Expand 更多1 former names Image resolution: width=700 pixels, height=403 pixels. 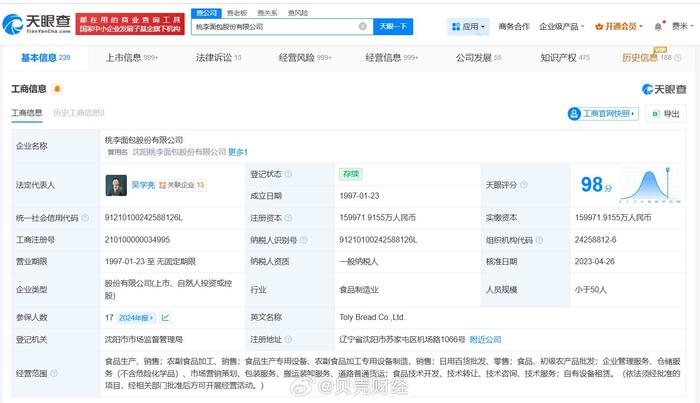tap(238, 152)
